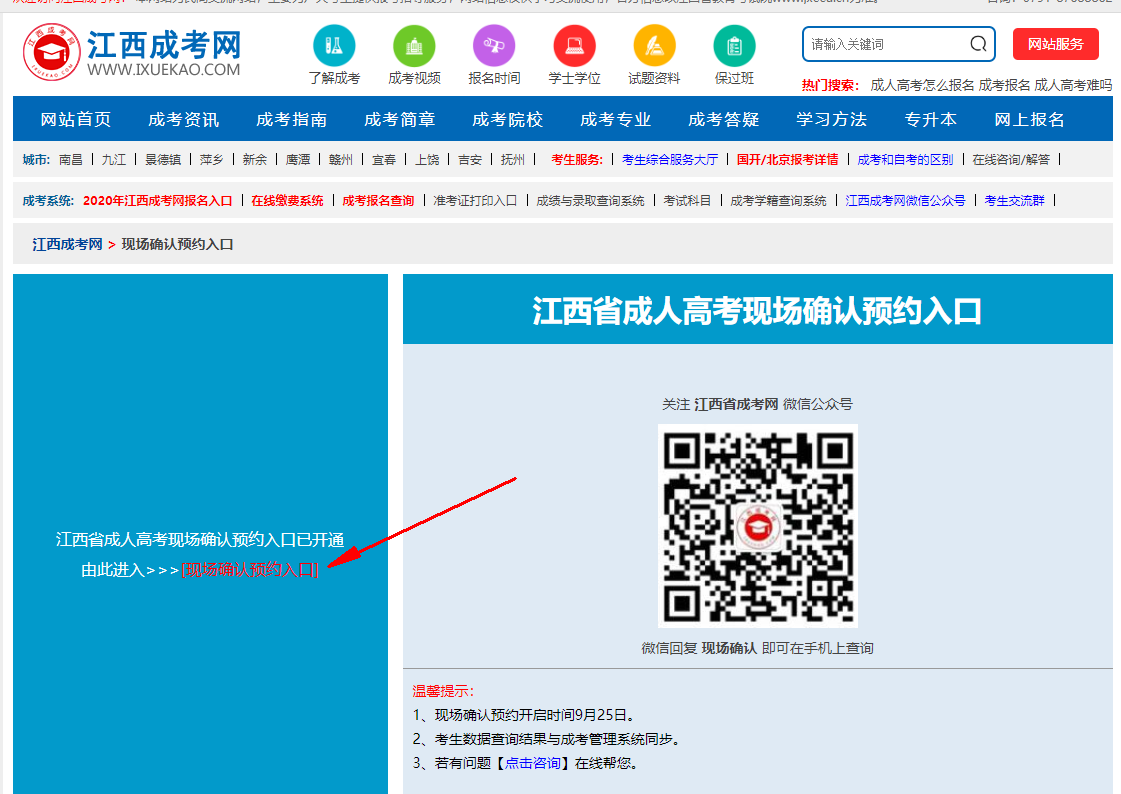The image size is (1121, 794).
Task: Select 成考指南 in navigation bar
Action: point(292,119)
